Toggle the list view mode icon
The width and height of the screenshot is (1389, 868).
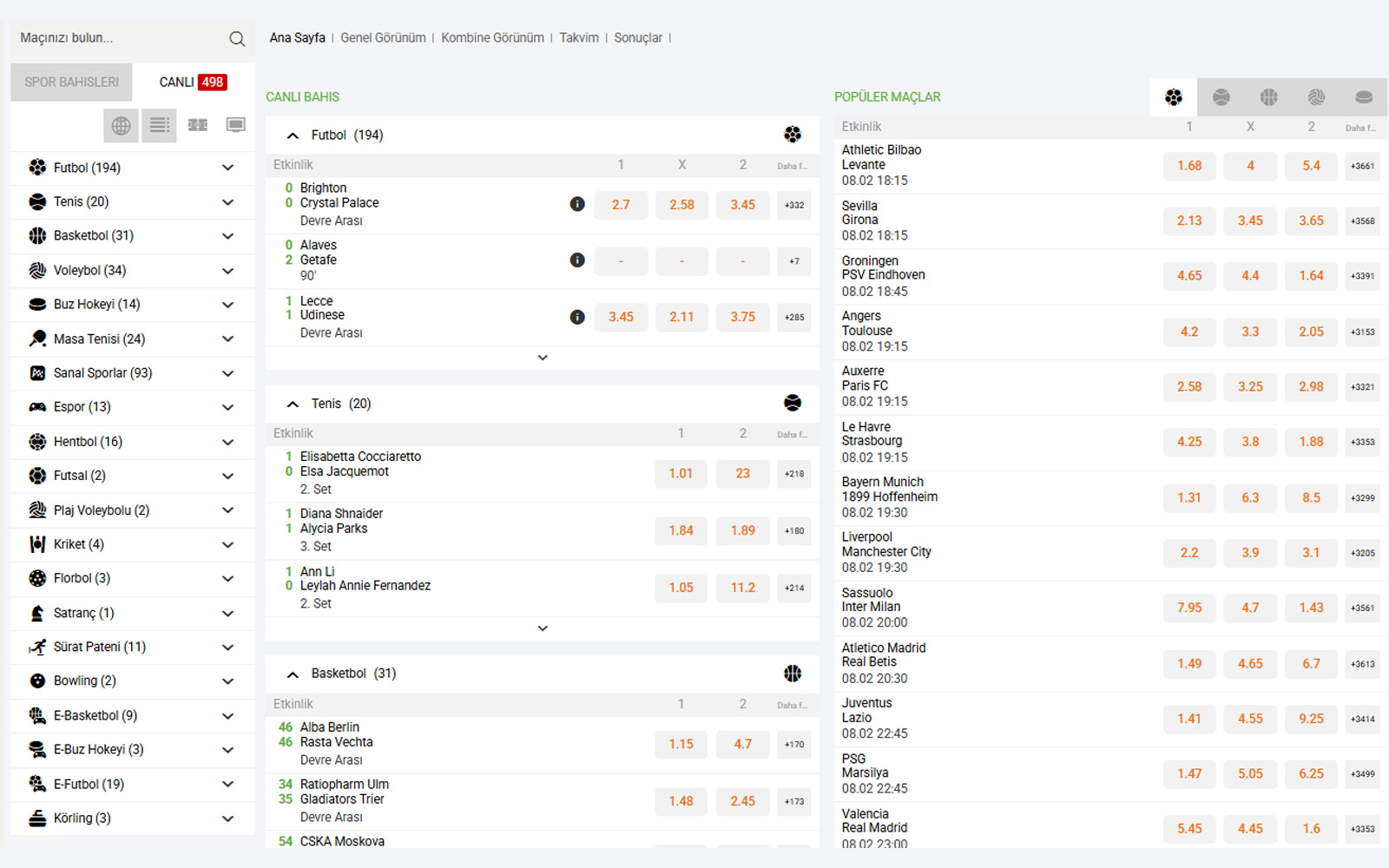point(159,126)
